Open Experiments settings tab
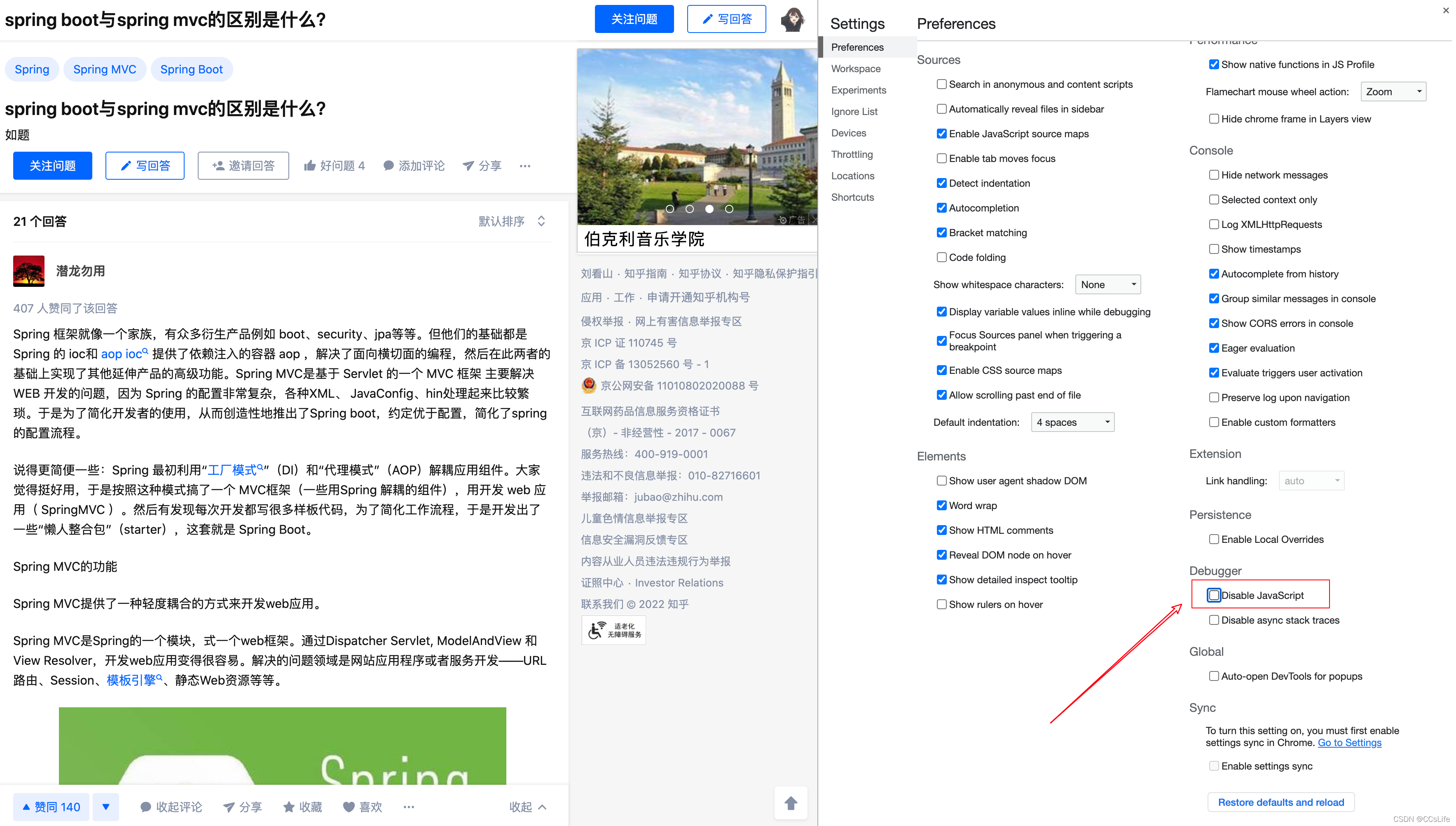Screen dimensions: 1456x826 pos(859,90)
